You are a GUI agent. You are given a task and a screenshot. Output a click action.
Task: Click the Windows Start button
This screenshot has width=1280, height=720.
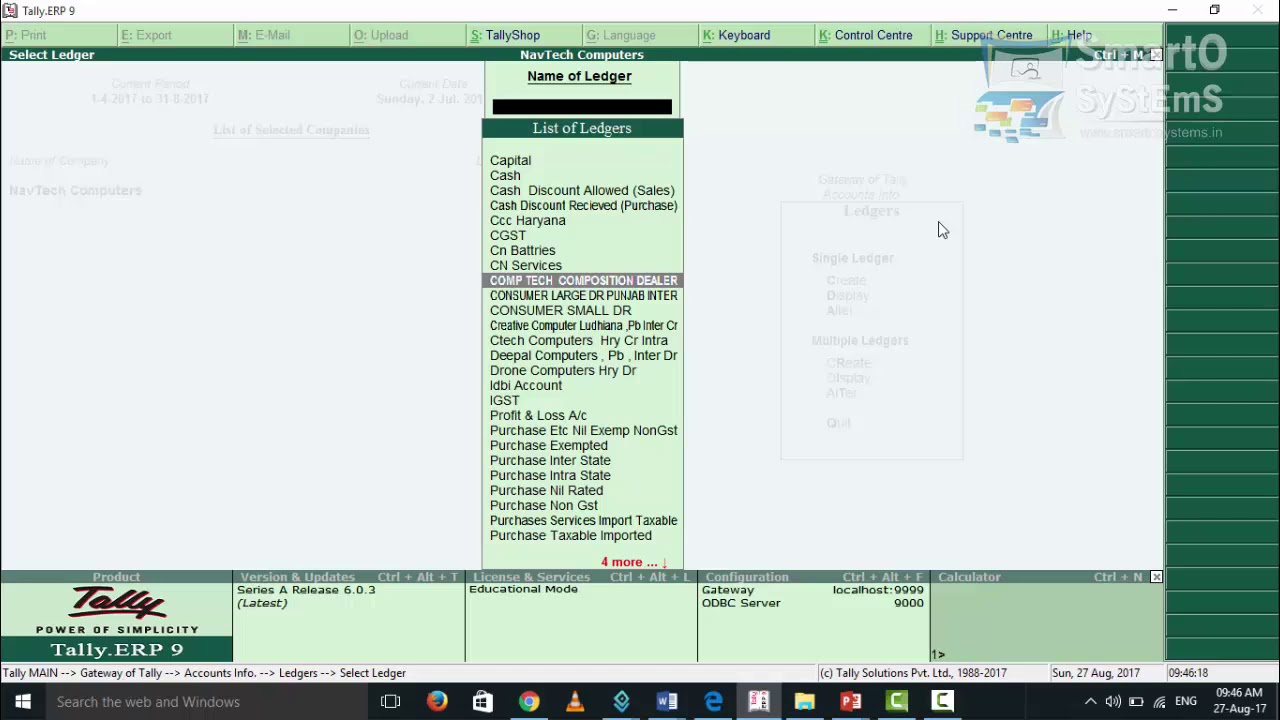(x=23, y=701)
